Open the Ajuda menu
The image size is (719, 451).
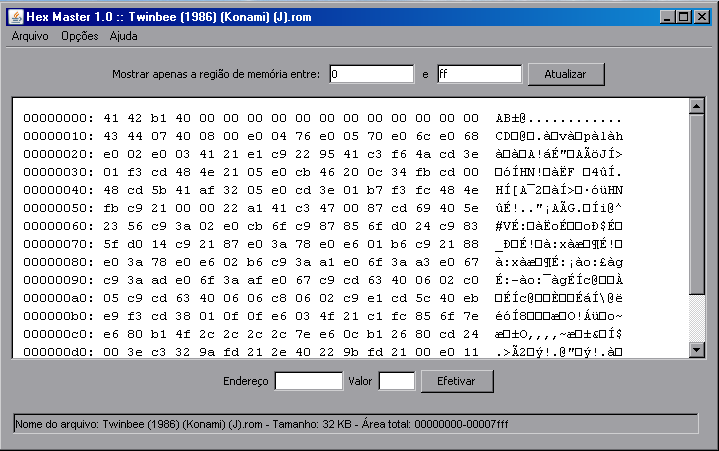[x=123, y=36]
